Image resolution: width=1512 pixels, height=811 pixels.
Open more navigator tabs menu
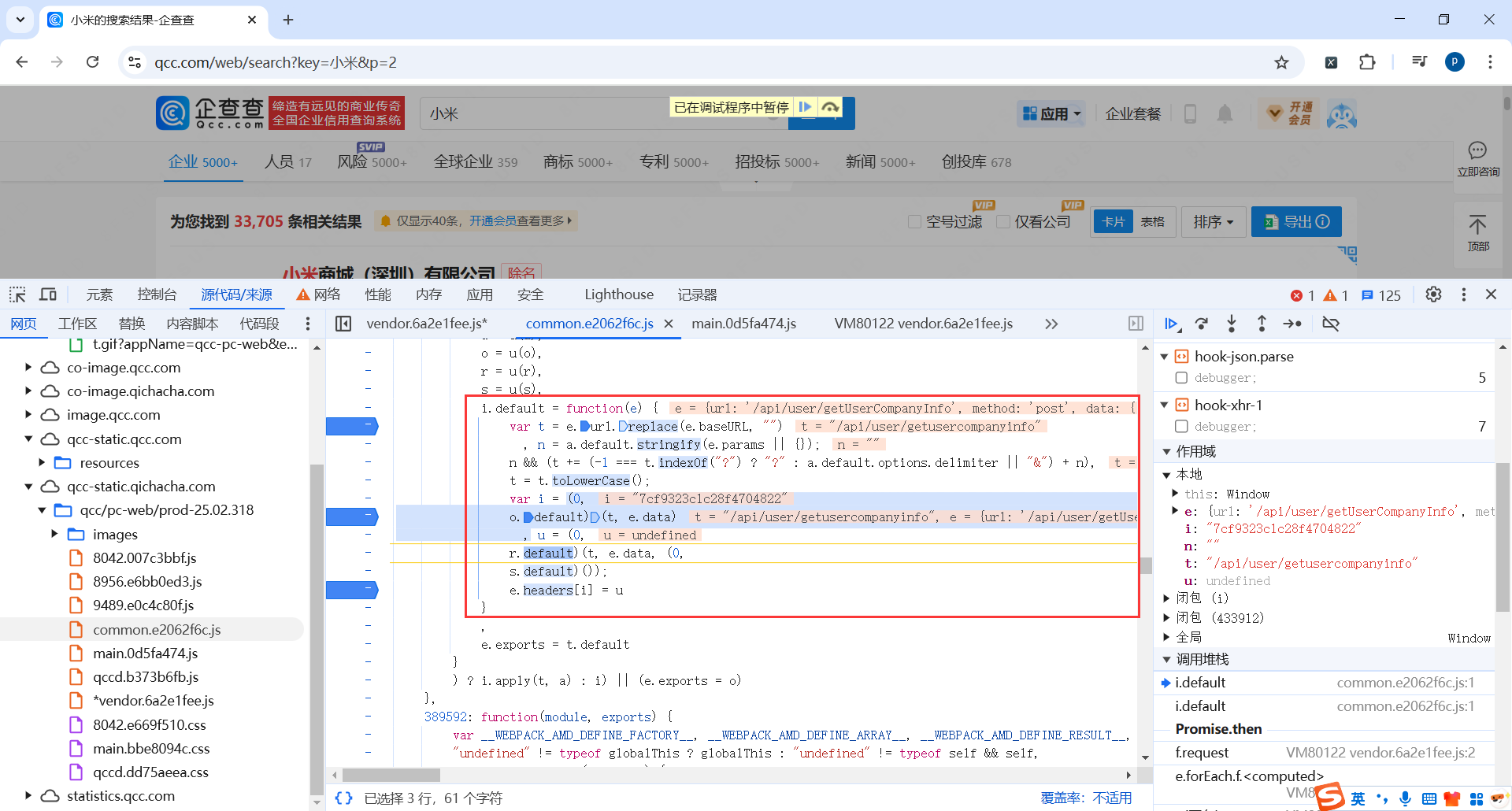[x=308, y=324]
